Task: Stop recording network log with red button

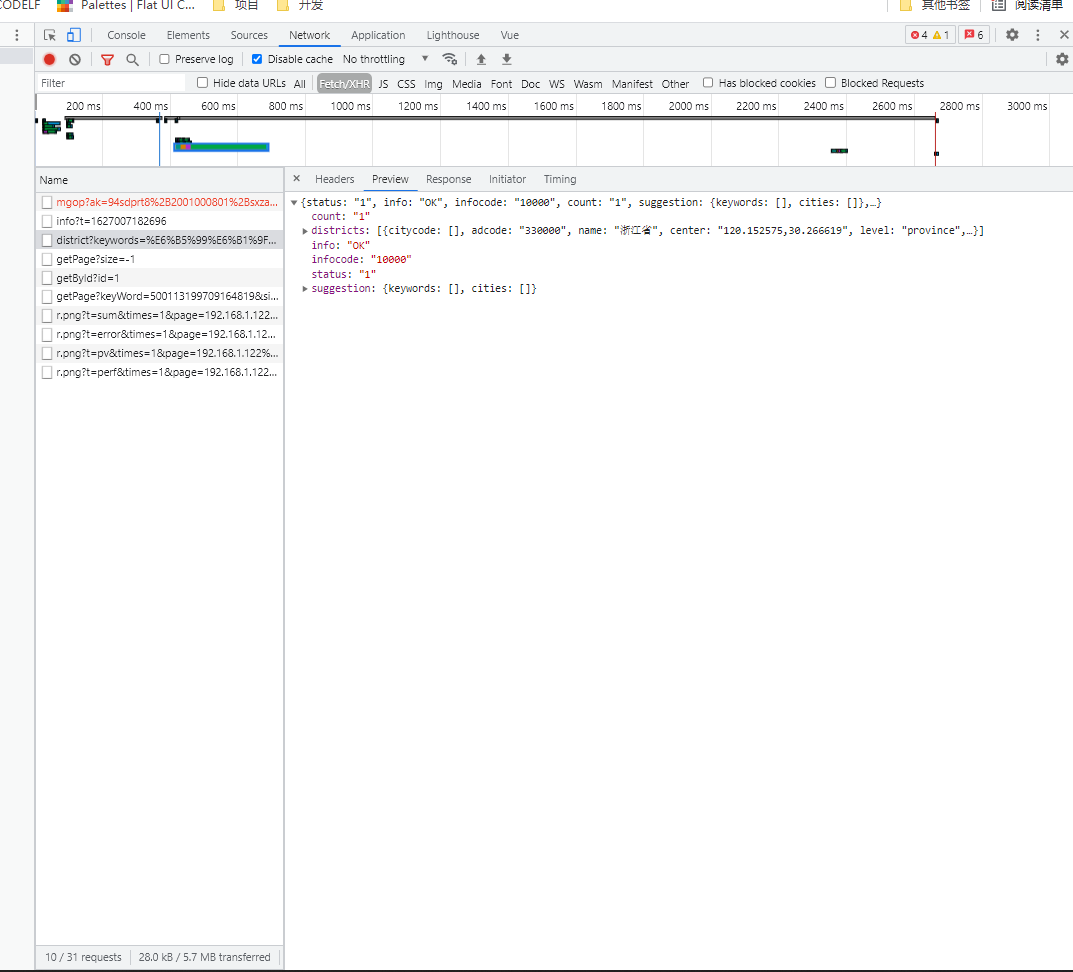Action: coord(49,60)
